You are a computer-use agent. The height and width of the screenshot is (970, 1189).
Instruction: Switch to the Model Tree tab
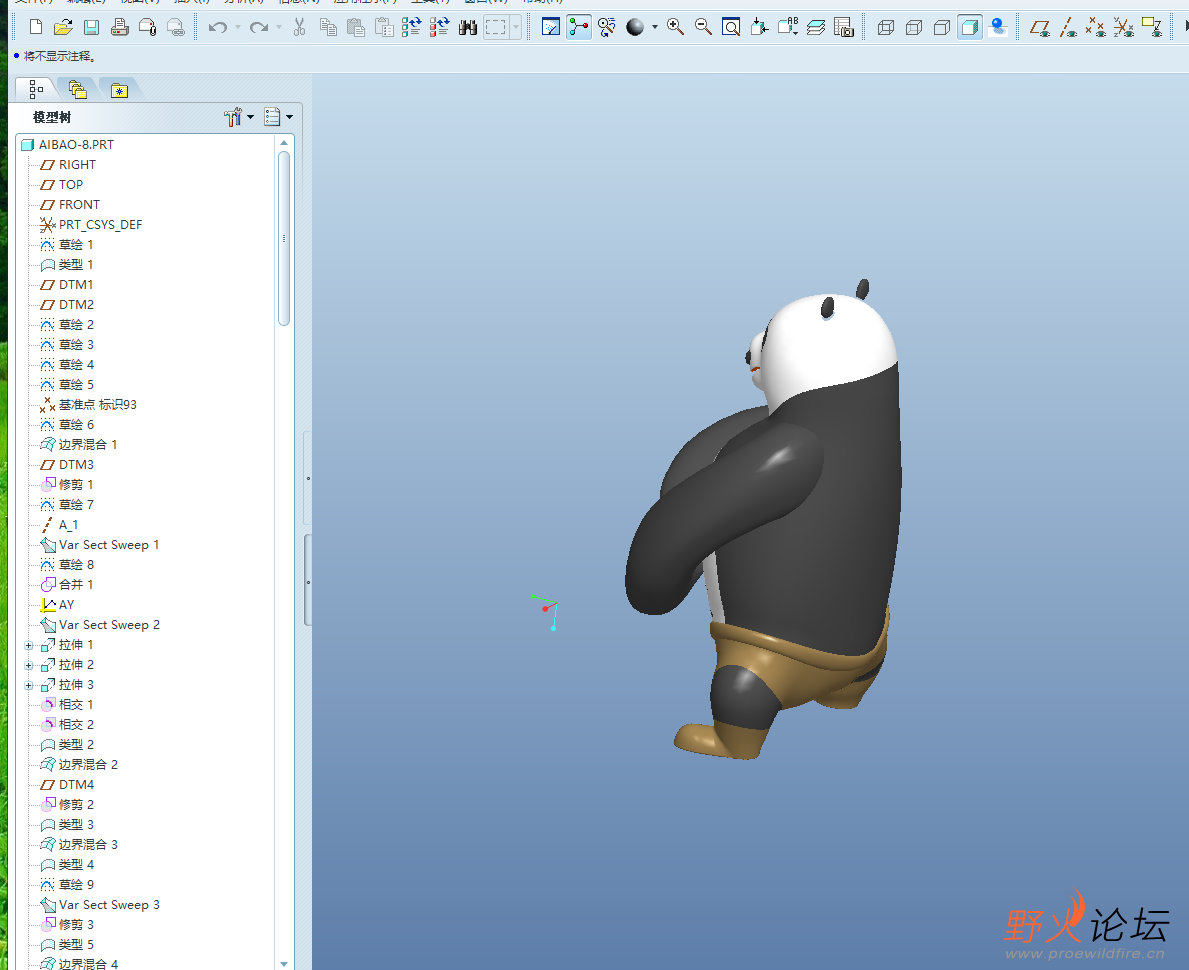36,89
